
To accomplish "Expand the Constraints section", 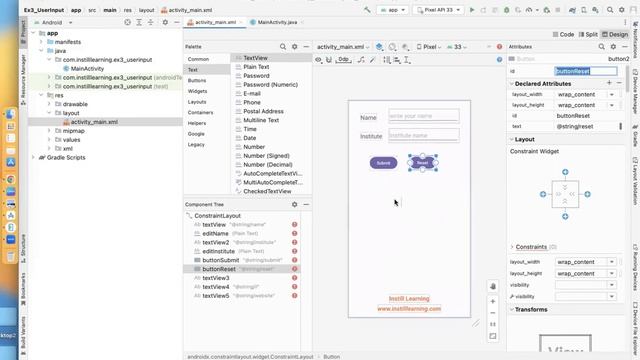I will coord(512,247).
